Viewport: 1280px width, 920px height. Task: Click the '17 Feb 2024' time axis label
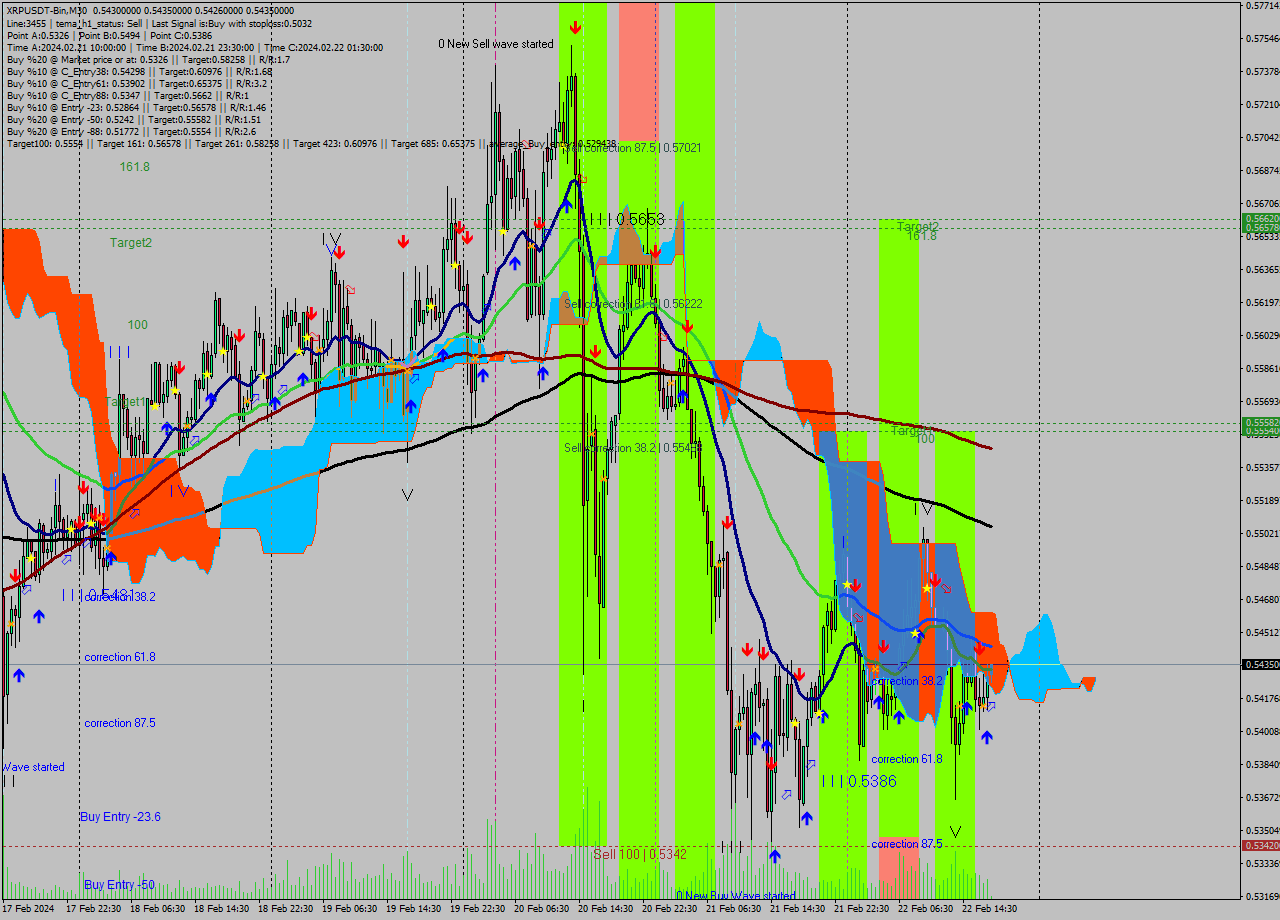tap(28, 910)
